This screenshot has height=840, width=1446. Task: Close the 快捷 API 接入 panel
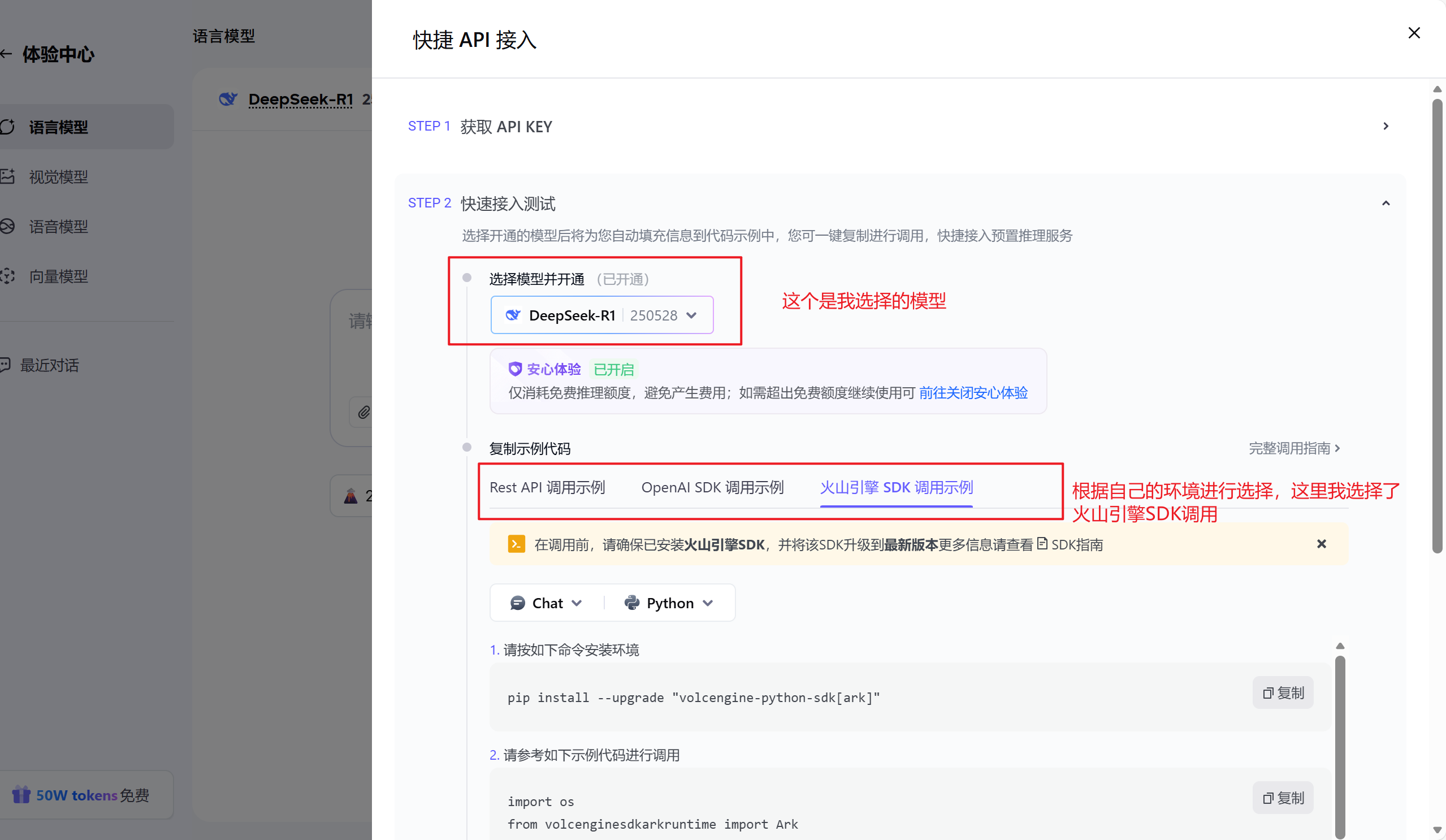point(1413,33)
